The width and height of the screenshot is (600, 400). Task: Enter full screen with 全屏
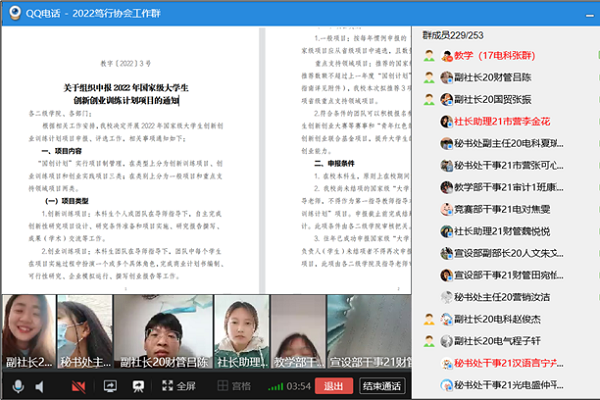[174, 386]
